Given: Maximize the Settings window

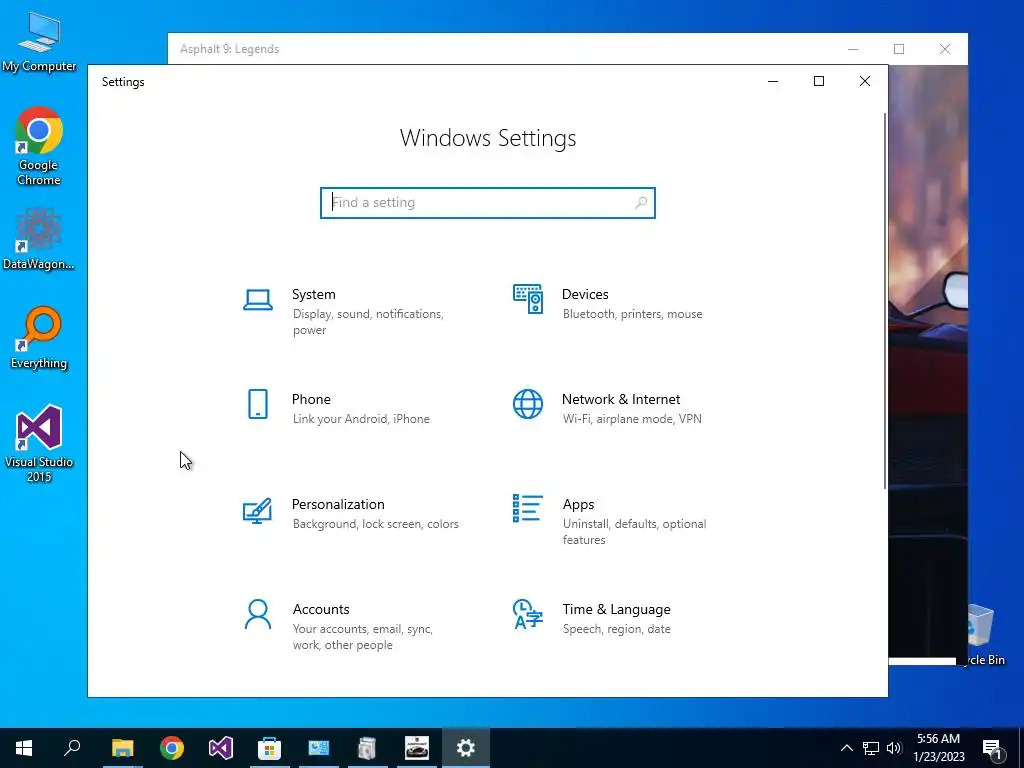Looking at the screenshot, I should coord(819,81).
